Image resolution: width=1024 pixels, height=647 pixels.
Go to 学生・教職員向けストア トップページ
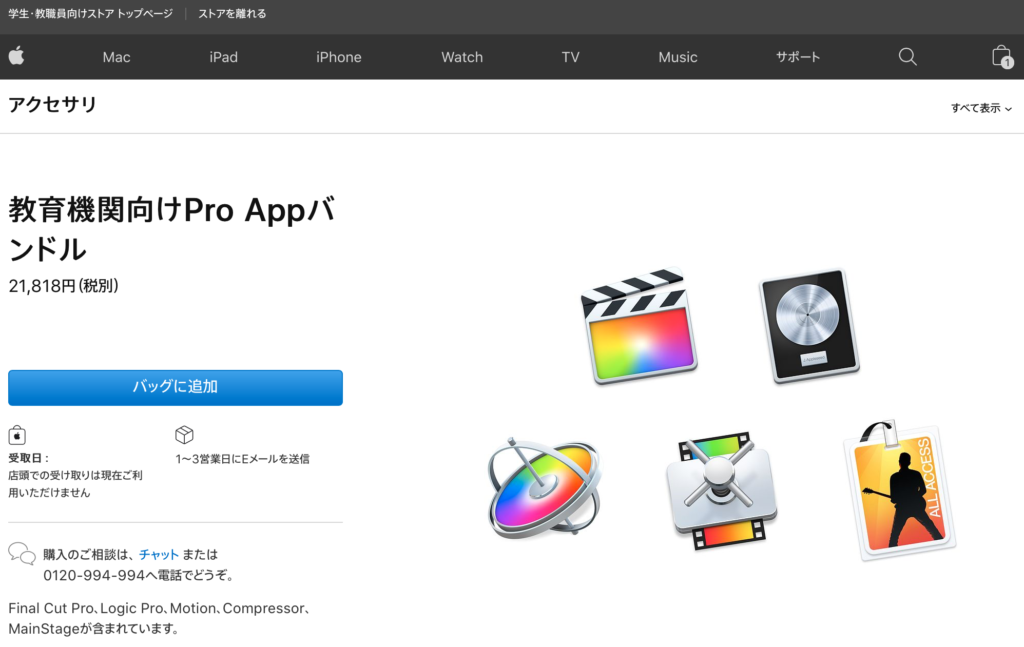pos(91,14)
